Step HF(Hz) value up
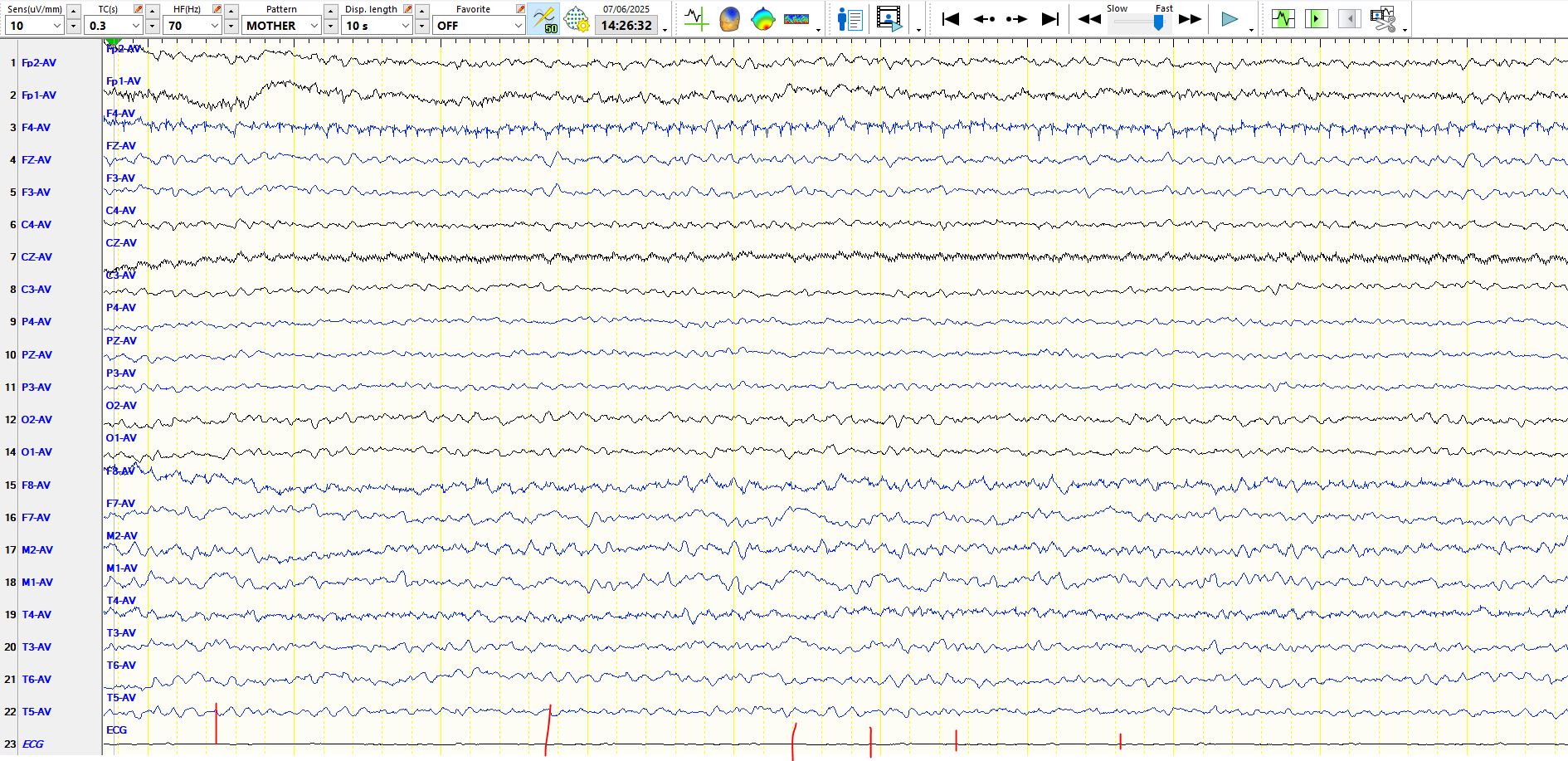The image size is (1568, 761). 231,11
